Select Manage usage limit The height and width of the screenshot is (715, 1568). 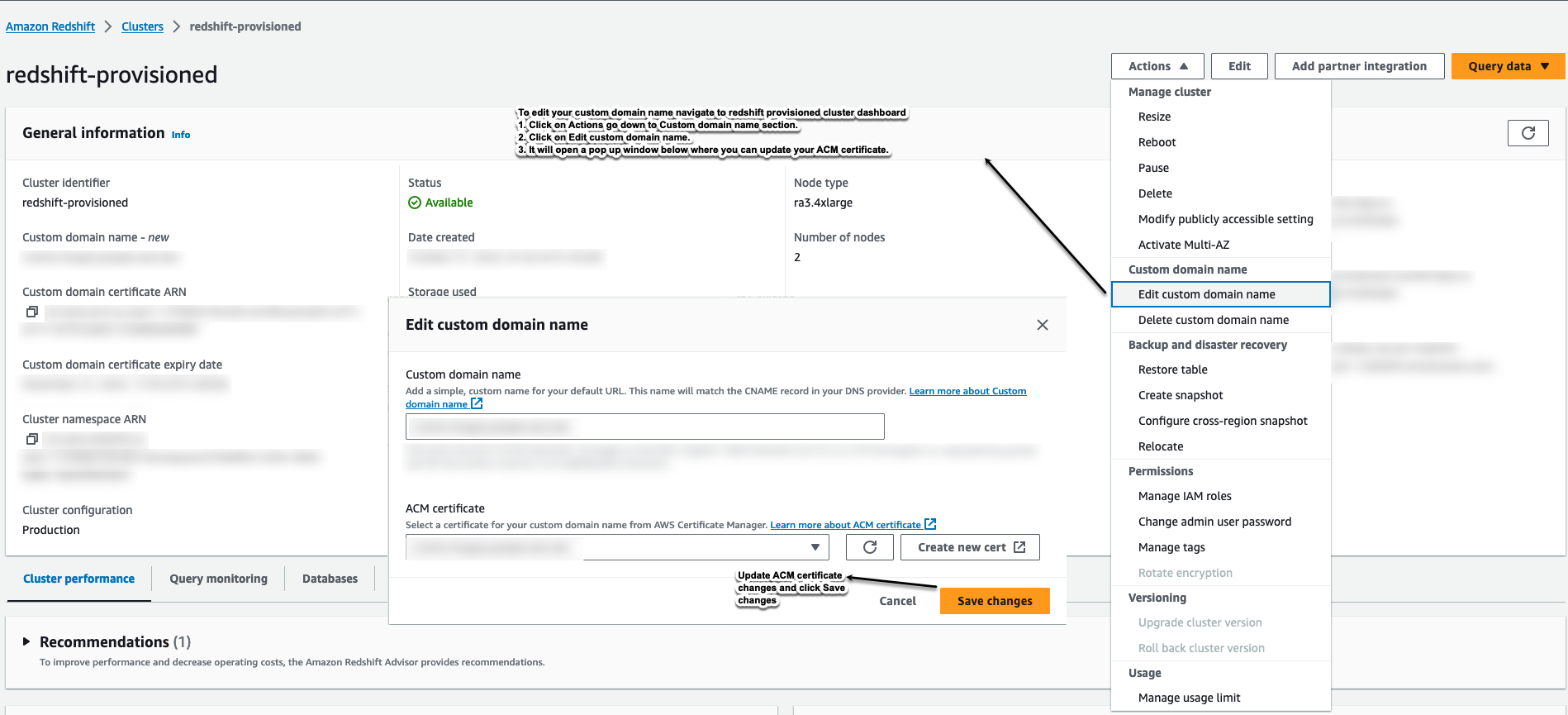pyautogui.click(x=1221, y=698)
